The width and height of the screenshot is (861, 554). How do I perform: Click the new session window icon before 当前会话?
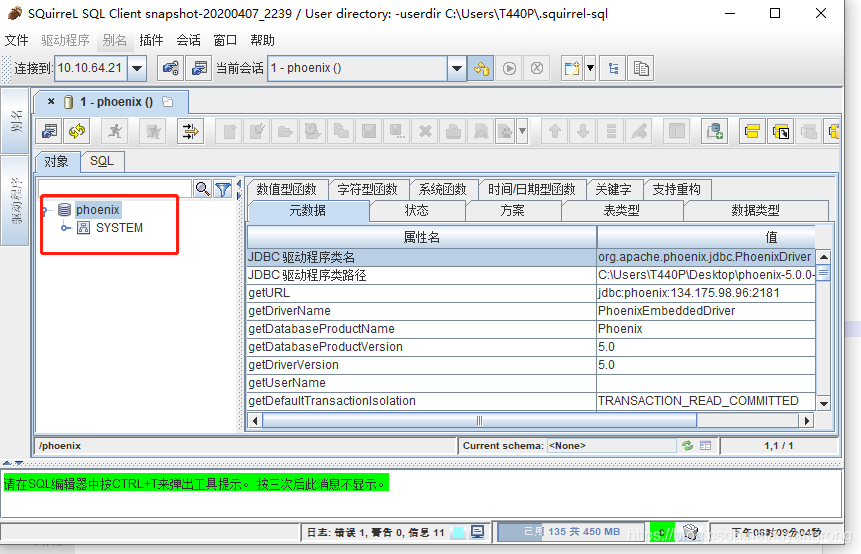pyautogui.click(x=199, y=69)
